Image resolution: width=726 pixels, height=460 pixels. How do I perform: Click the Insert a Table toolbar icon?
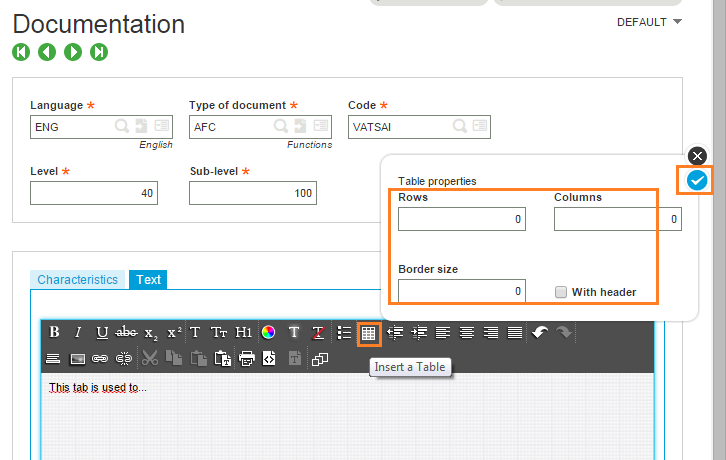369,333
